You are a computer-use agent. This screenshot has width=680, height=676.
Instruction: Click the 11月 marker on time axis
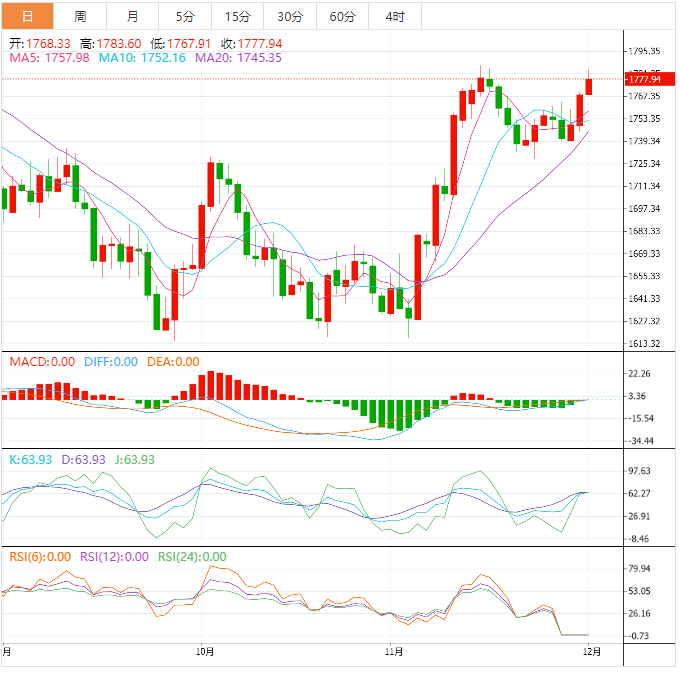pos(394,652)
